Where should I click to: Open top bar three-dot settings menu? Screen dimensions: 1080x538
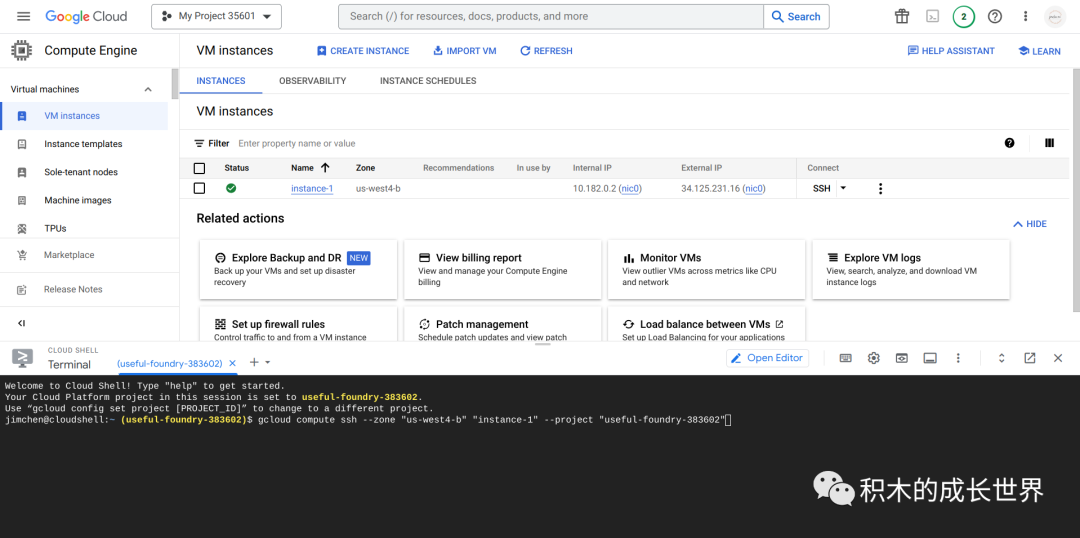1026,17
